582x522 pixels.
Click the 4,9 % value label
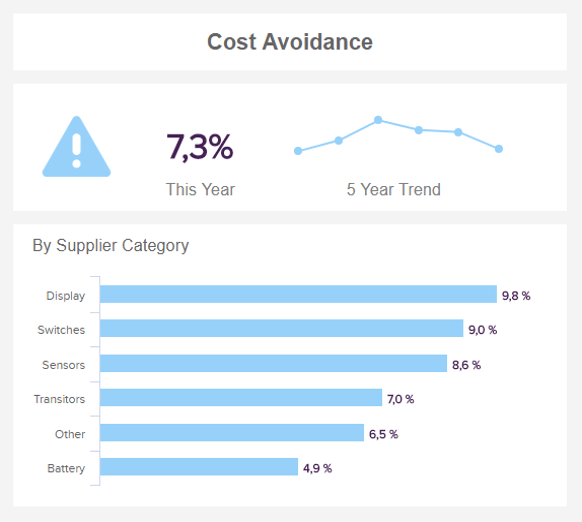tap(317, 469)
